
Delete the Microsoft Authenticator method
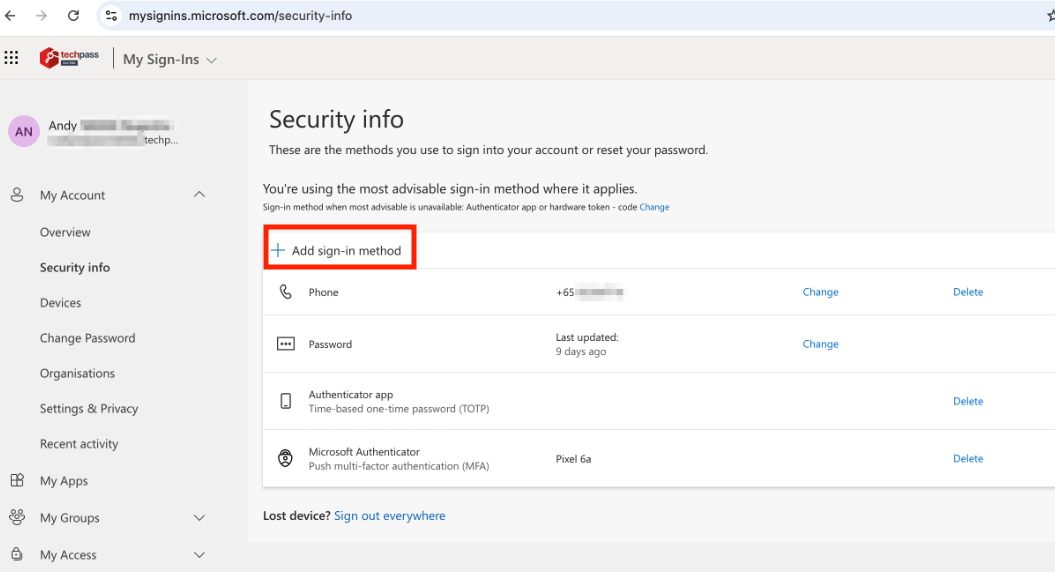click(967, 459)
